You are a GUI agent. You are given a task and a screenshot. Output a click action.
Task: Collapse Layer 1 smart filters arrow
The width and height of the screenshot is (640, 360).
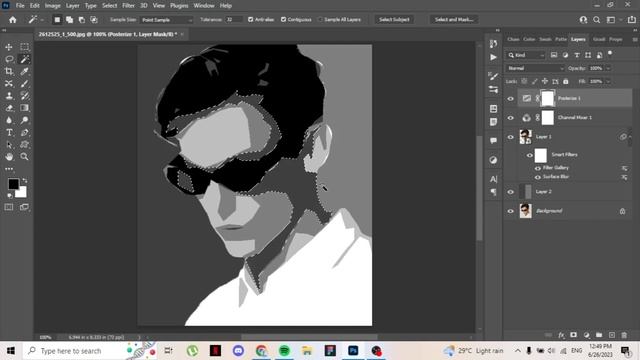click(630, 137)
